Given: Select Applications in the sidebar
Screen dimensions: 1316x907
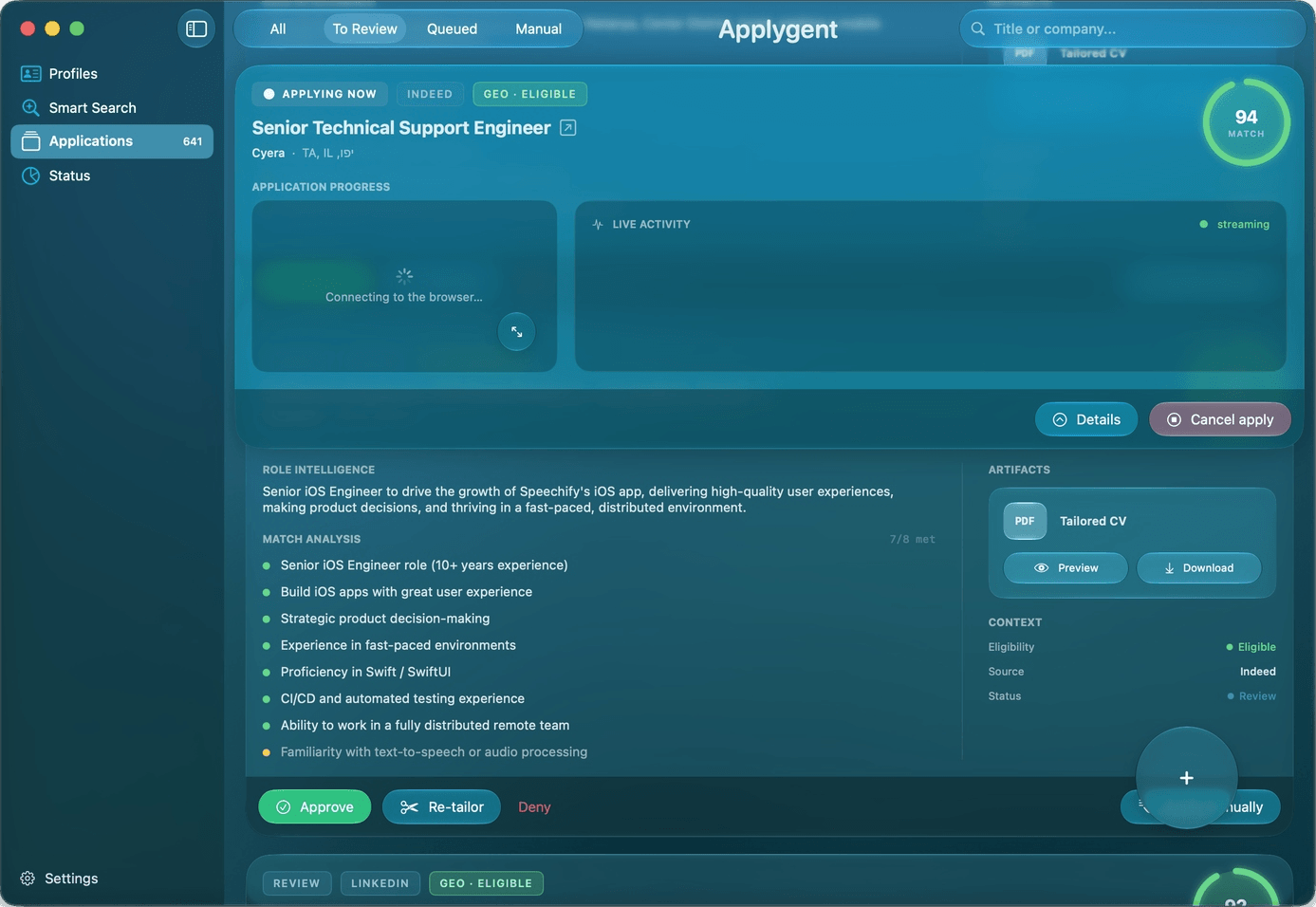Looking at the screenshot, I should point(112,141).
